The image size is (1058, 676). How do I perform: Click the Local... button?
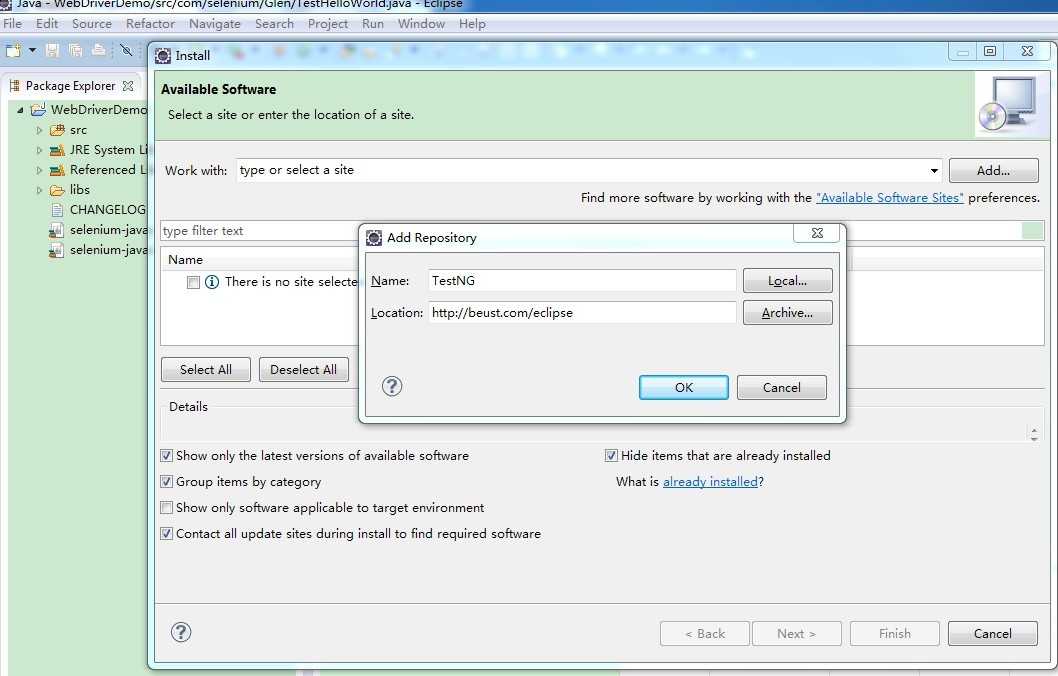click(x=787, y=281)
